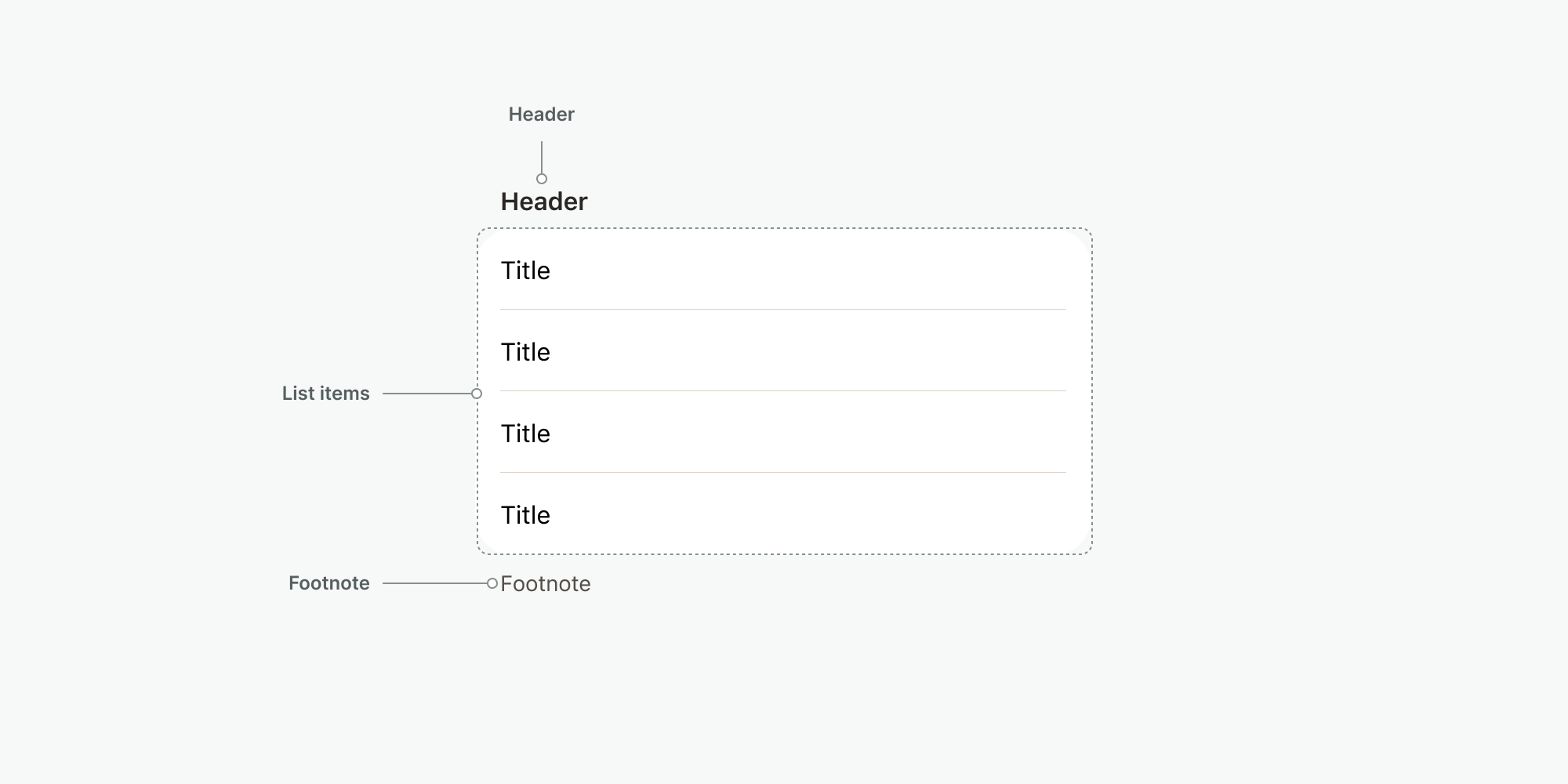1568x784 pixels.
Task: Click the gray Header annotation label
Action: point(541,114)
